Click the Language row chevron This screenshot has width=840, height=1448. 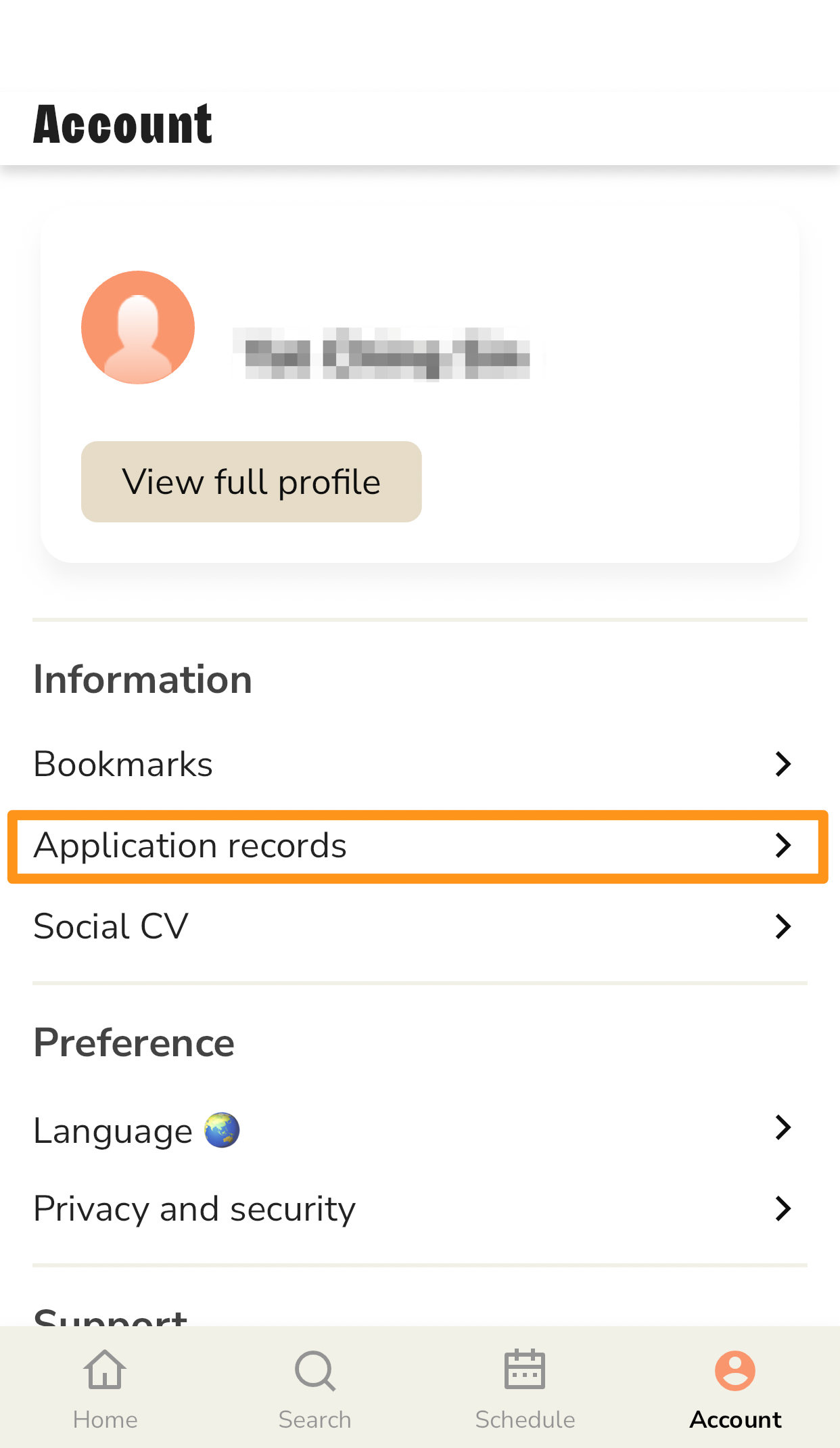783,1127
